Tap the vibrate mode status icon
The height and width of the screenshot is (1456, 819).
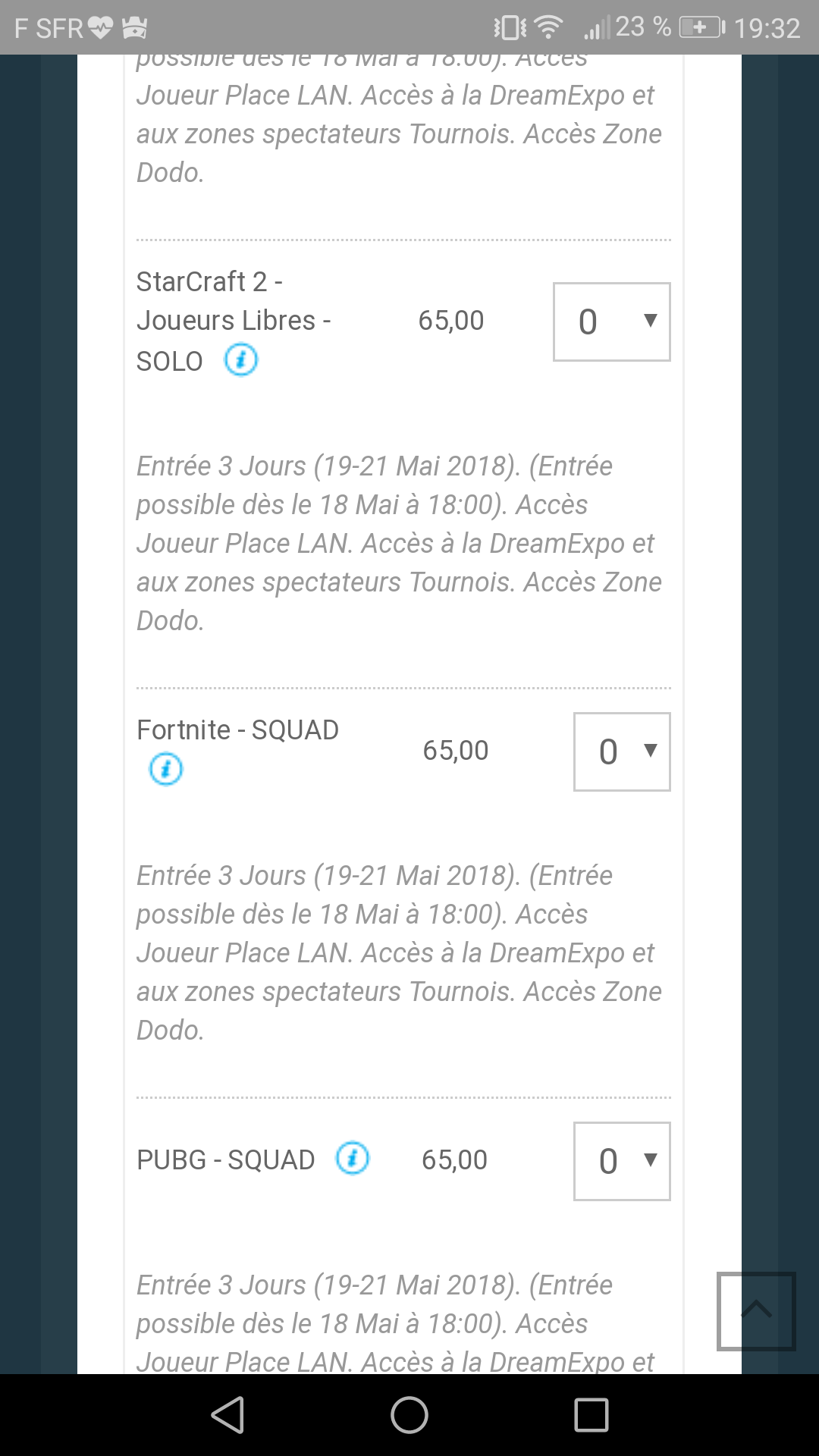pyautogui.click(x=510, y=28)
